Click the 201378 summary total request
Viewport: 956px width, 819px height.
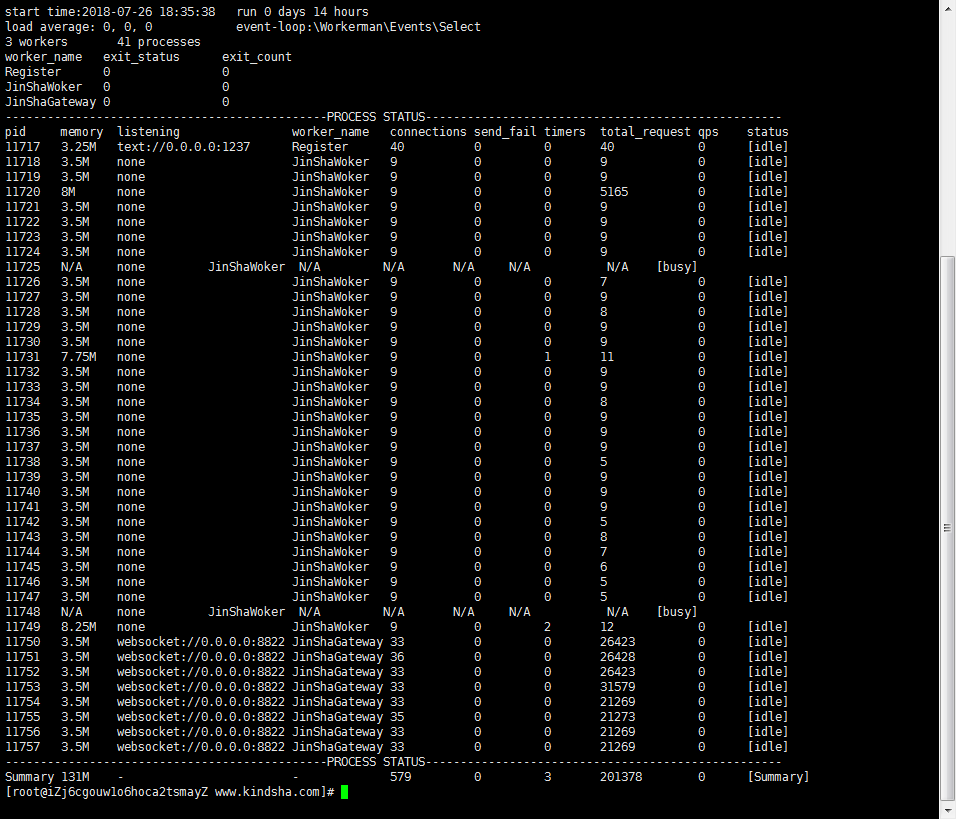(x=621, y=777)
